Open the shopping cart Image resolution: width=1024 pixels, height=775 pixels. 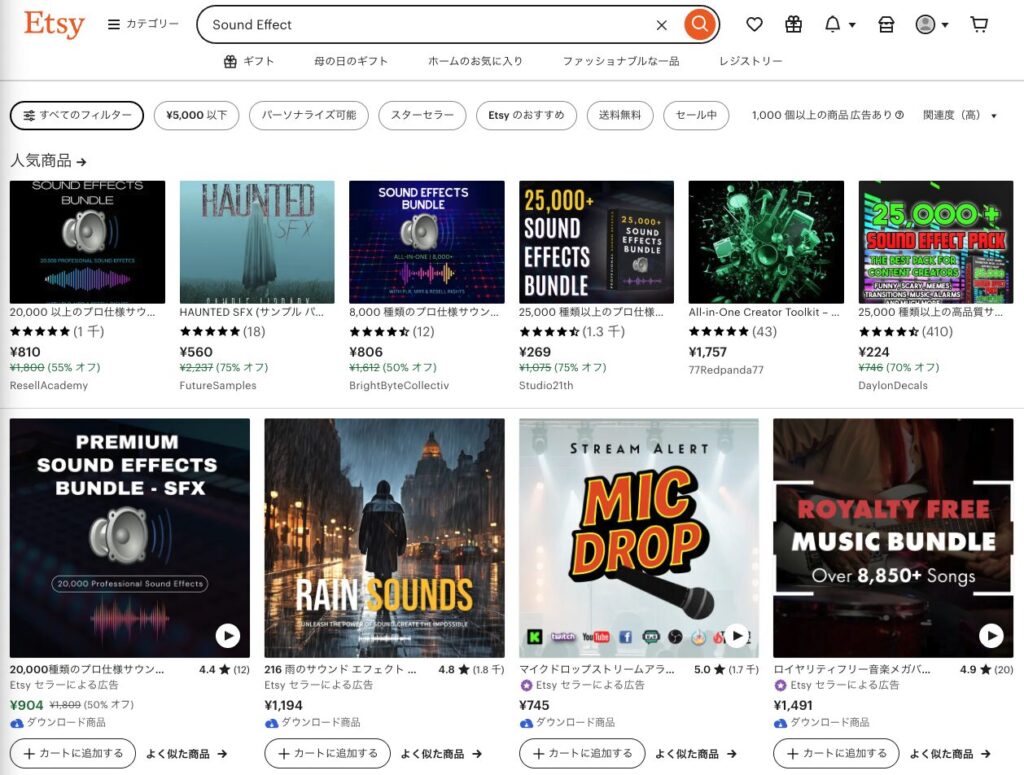point(979,24)
